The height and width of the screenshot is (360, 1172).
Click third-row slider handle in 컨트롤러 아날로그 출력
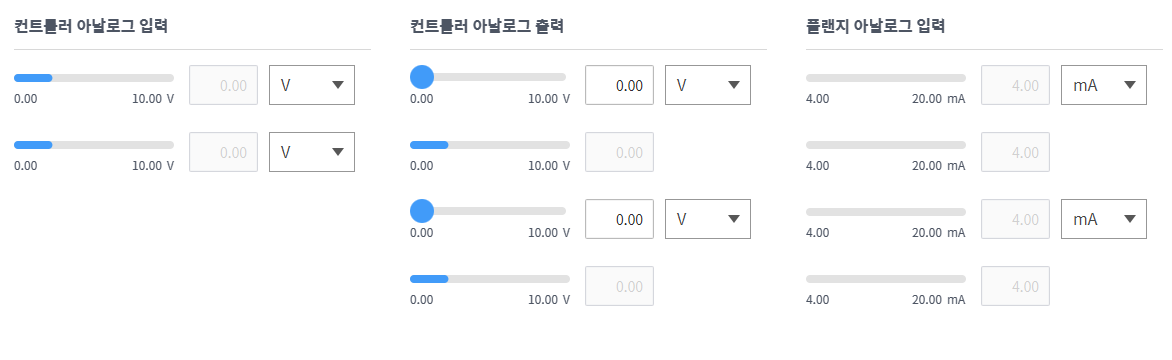pyautogui.click(x=422, y=211)
